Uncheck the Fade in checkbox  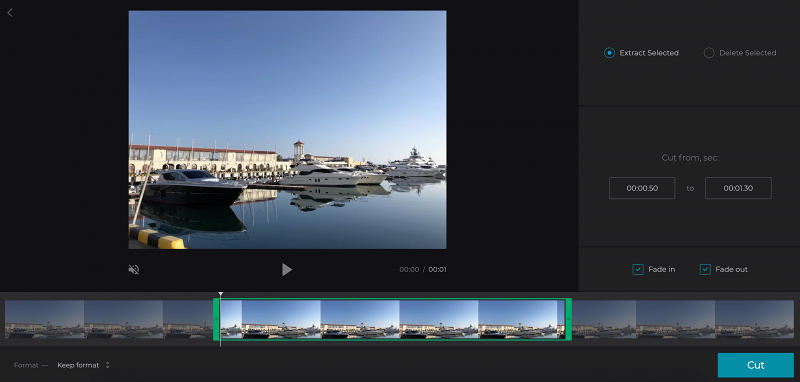[x=638, y=269]
